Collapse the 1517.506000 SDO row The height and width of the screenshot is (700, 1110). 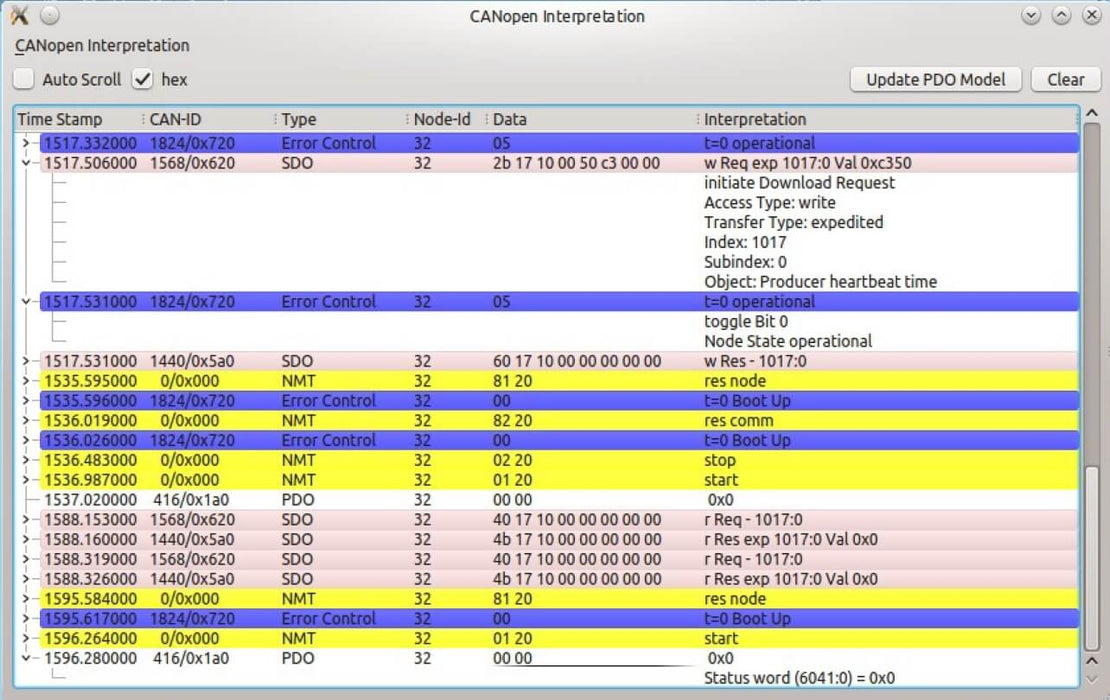click(26, 163)
